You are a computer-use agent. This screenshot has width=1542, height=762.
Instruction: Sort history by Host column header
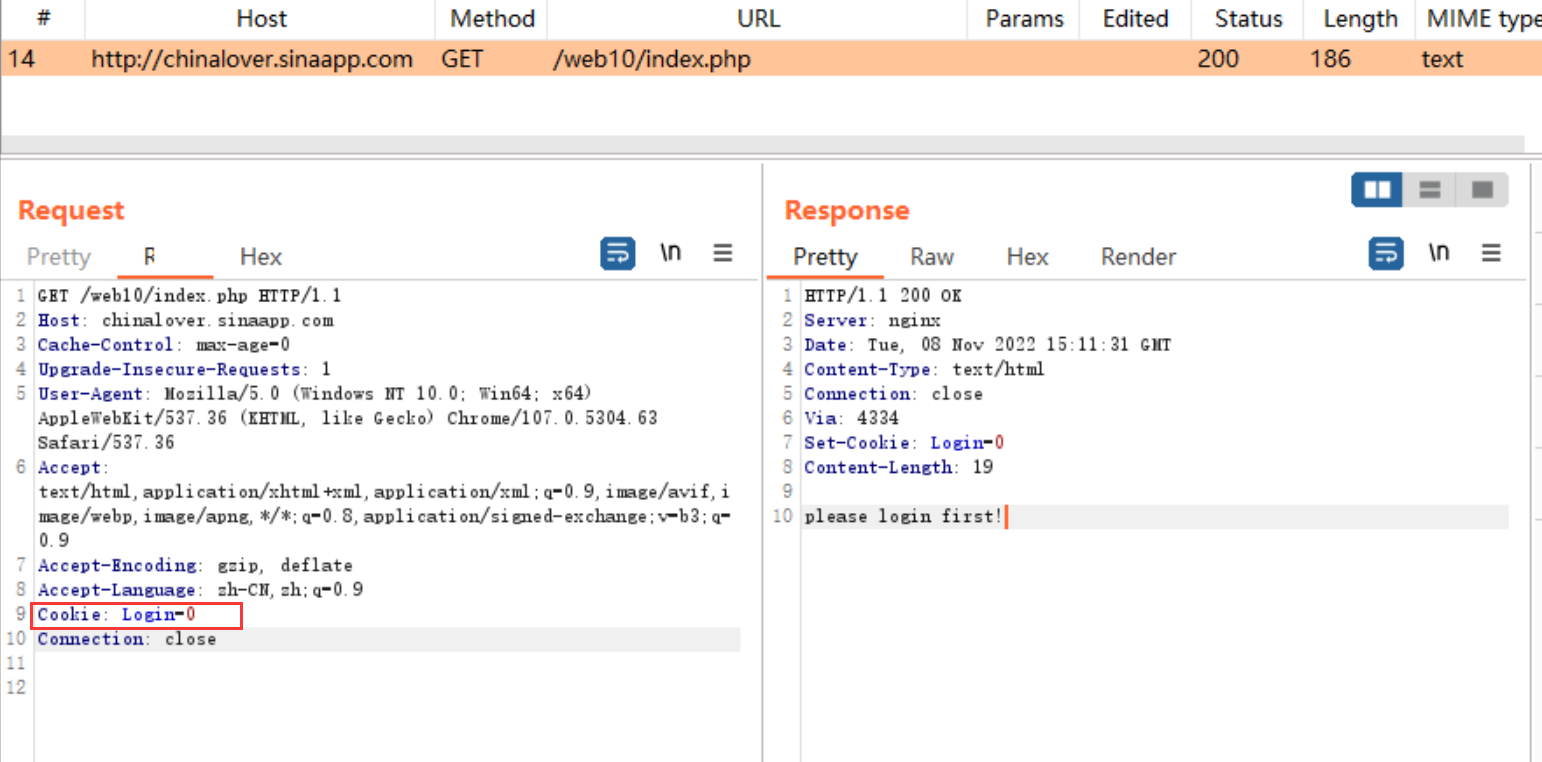261,19
